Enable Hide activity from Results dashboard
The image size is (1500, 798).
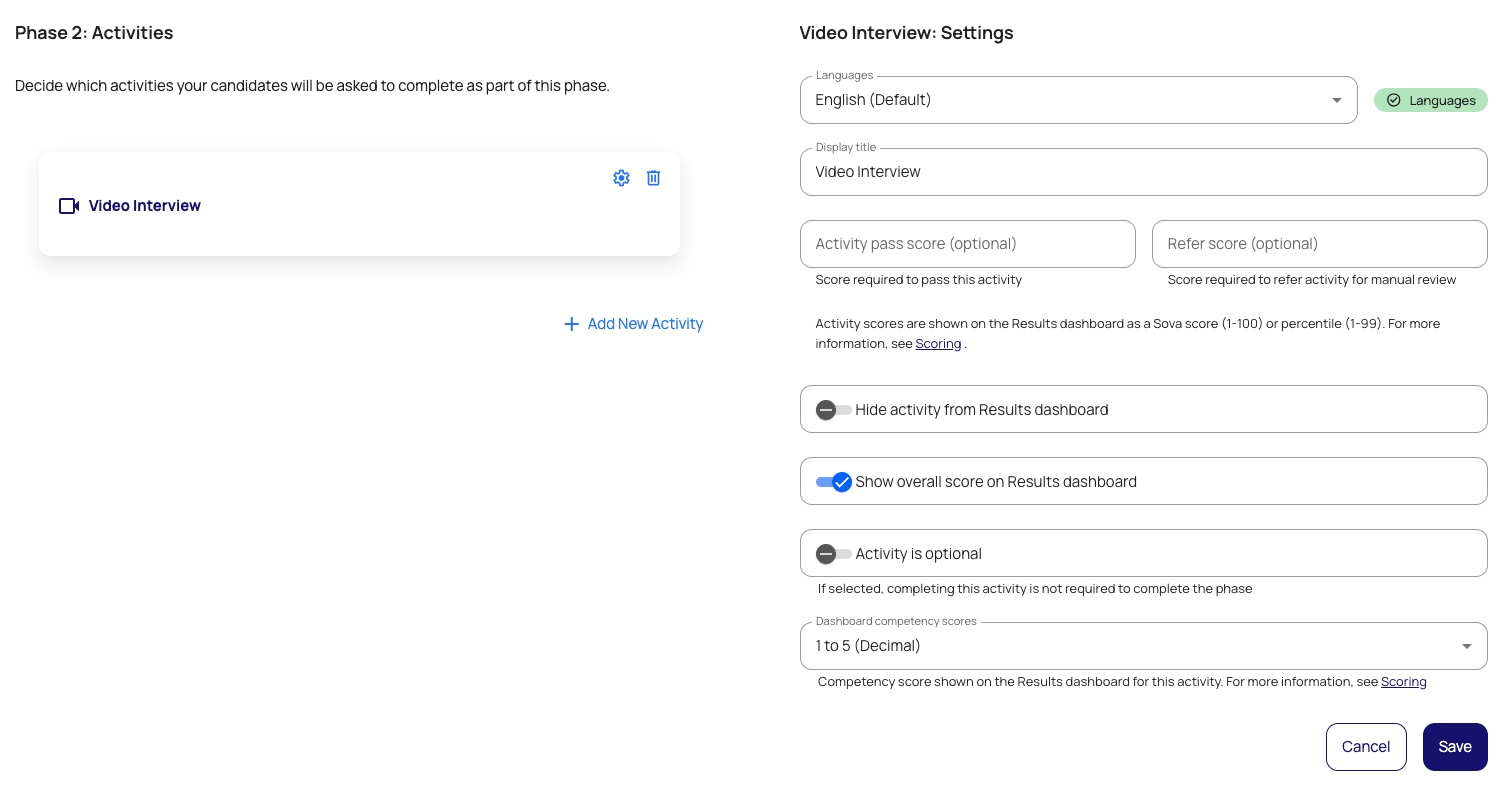[x=833, y=410]
